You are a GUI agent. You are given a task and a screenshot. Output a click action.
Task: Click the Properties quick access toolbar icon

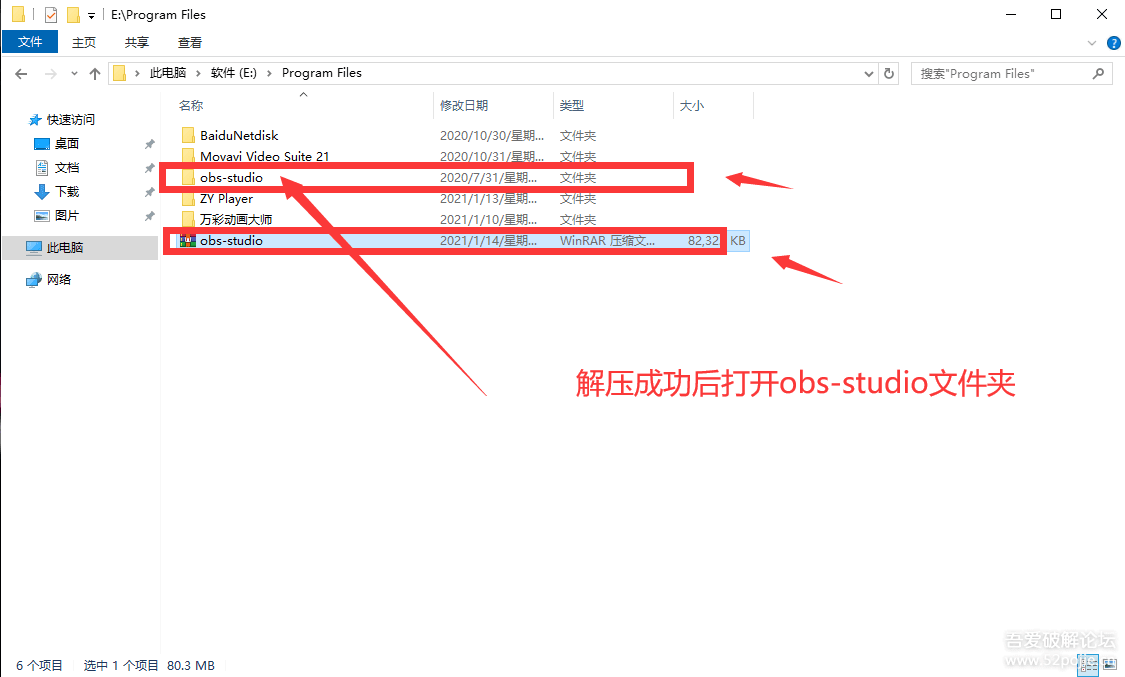point(51,14)
